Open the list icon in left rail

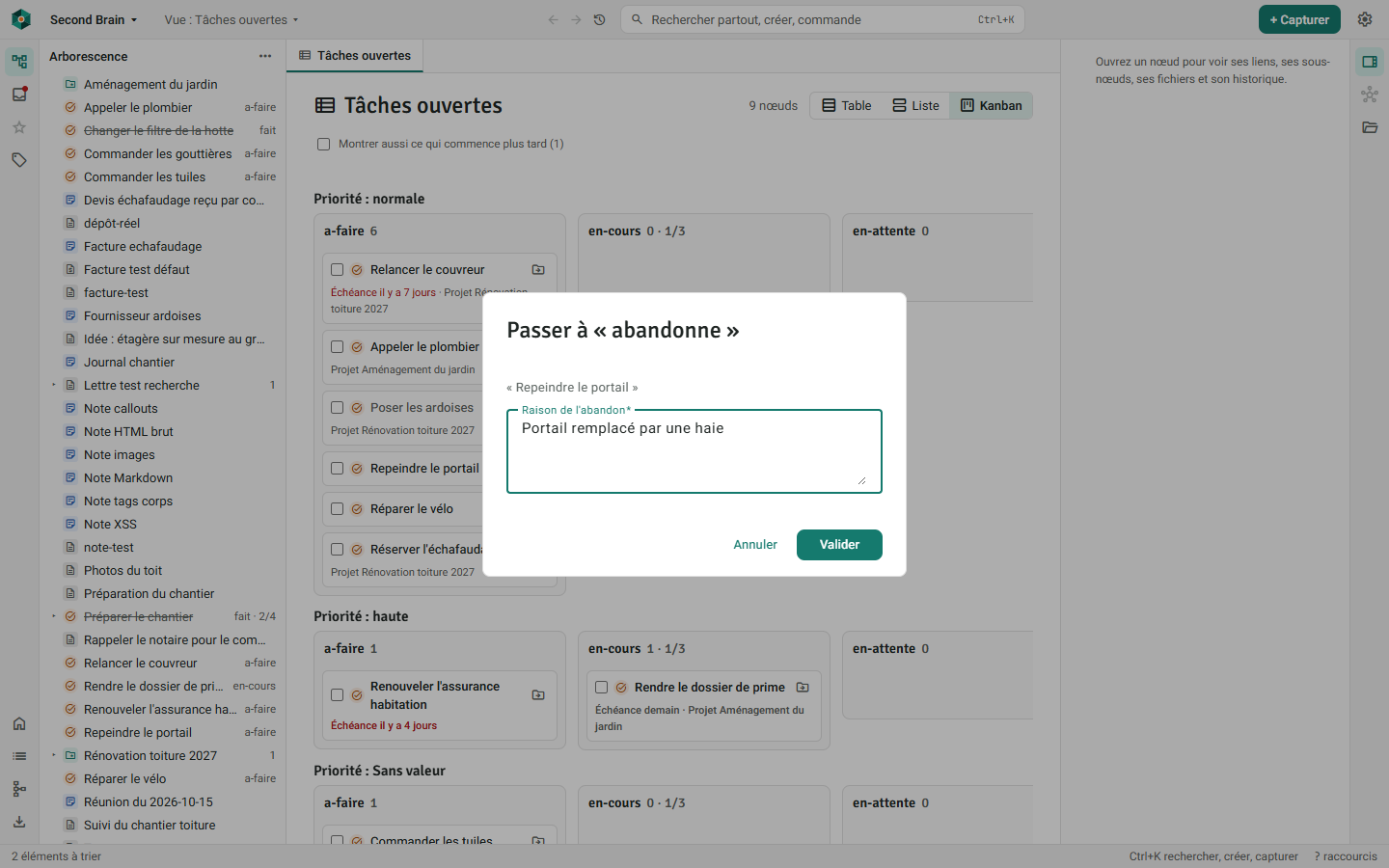(19, 756)
